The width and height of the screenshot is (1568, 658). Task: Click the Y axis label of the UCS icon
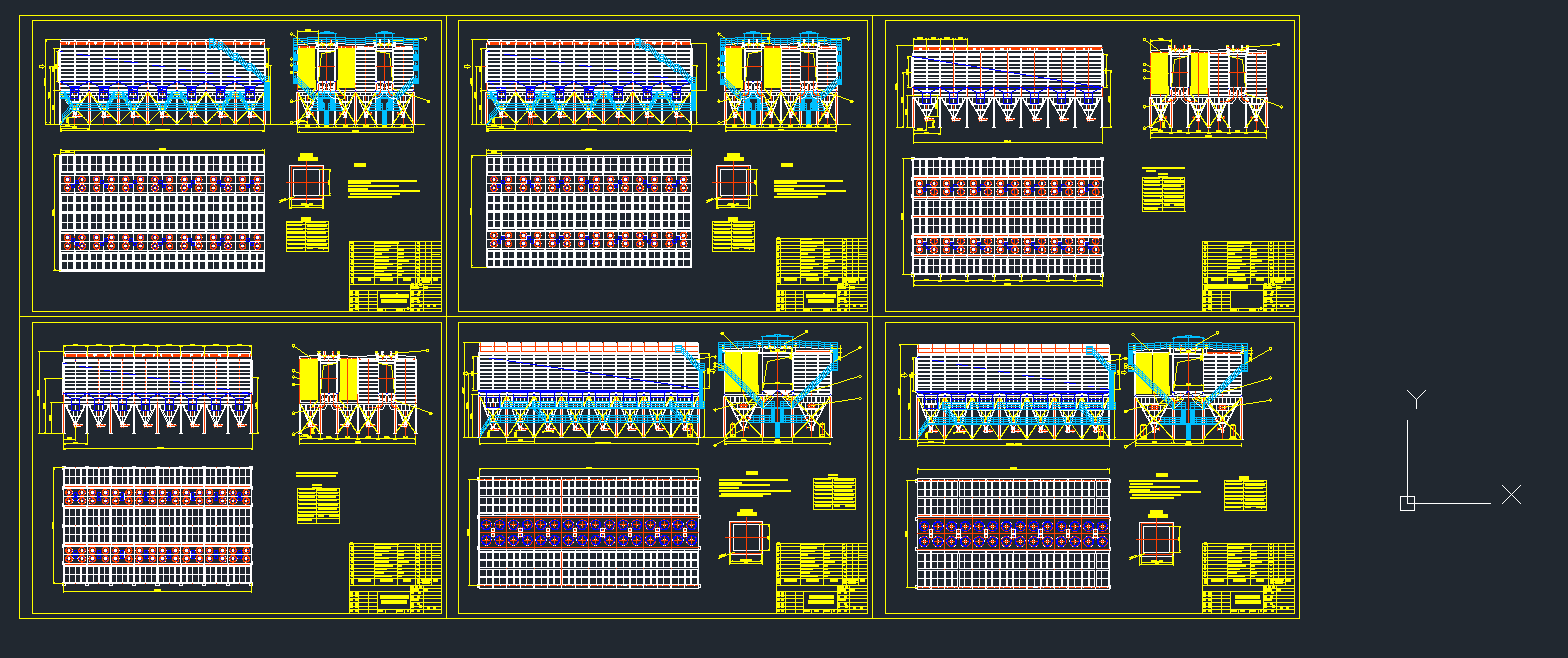[1416, 399]
